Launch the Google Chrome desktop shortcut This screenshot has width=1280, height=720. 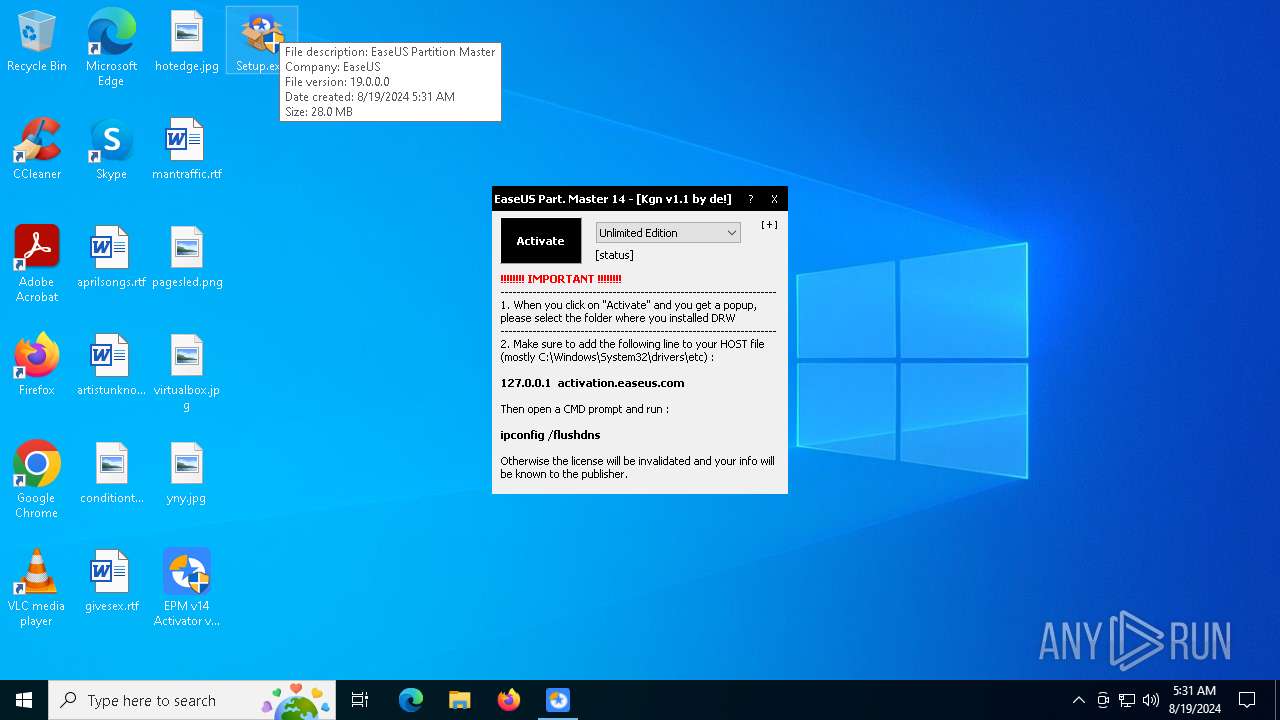pos(37,480)
